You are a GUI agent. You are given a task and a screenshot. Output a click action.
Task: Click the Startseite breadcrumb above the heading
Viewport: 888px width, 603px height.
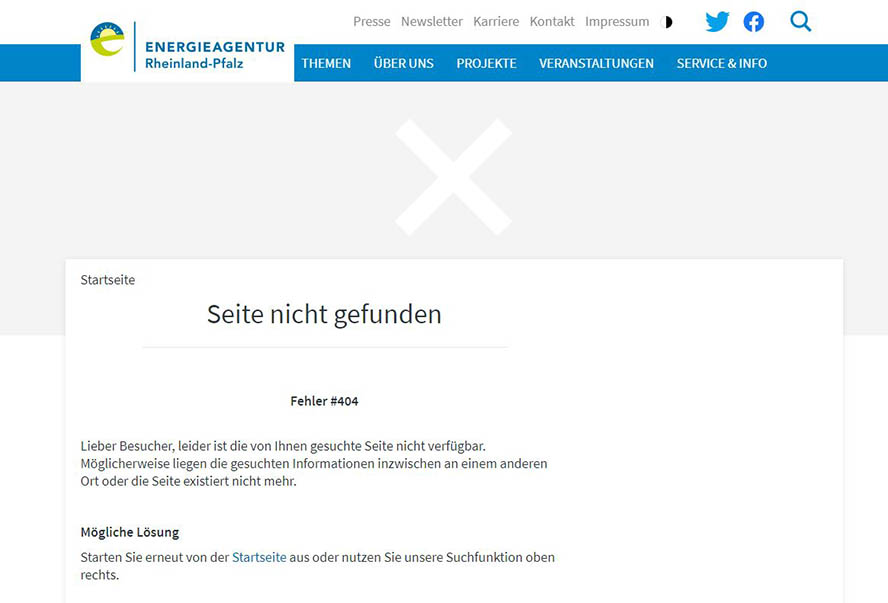pos(107,280)
